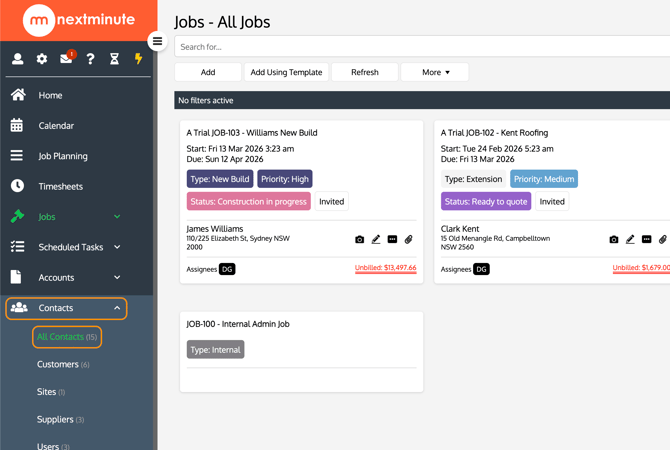Image resolution: width=670 pixels, height=450 pixels.
Task: Toggle the sidebar with hamburger button
Action: 157,41
